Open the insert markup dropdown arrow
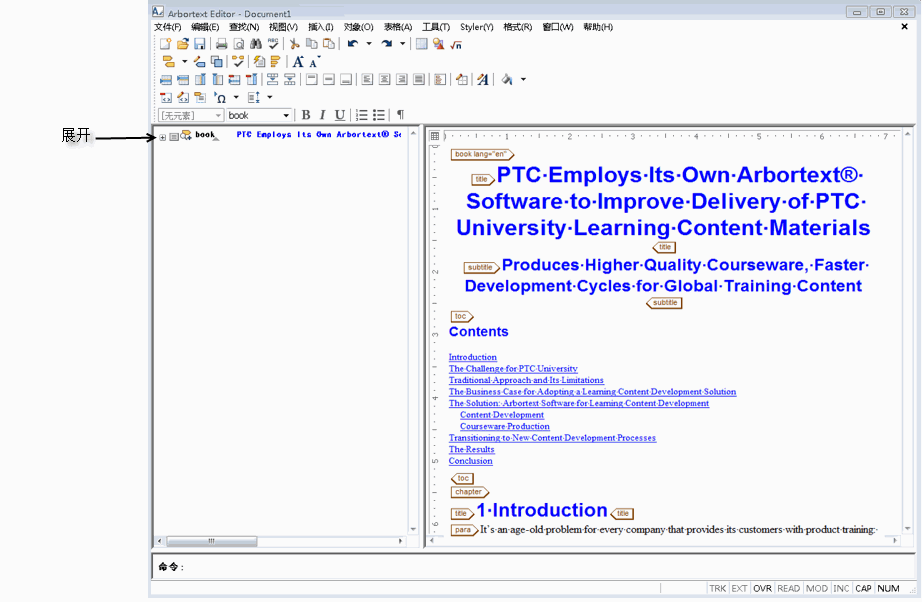This screenshot has height=602, width=922. coord(185,61)
